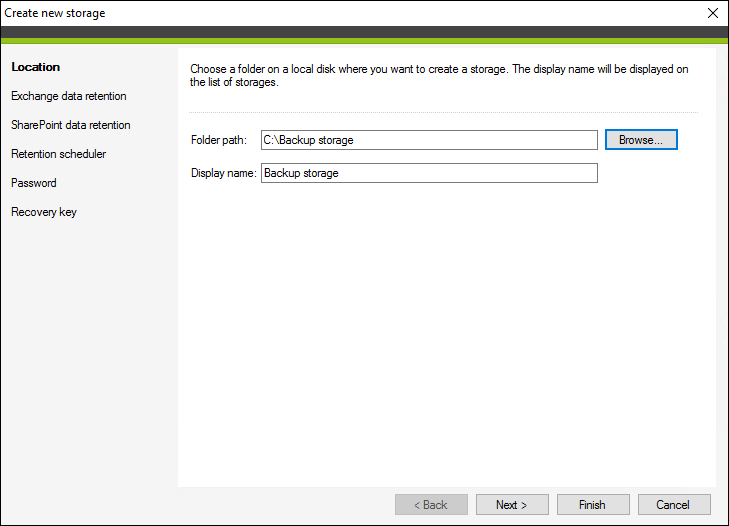Click the "Display name:" label
The image size is (729, 526).
point(224,173)
